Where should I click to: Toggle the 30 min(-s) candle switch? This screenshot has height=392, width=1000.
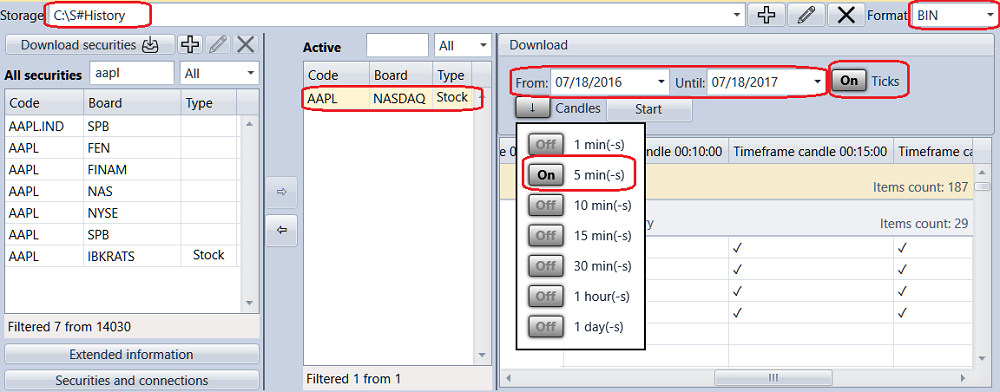point(546,266)
